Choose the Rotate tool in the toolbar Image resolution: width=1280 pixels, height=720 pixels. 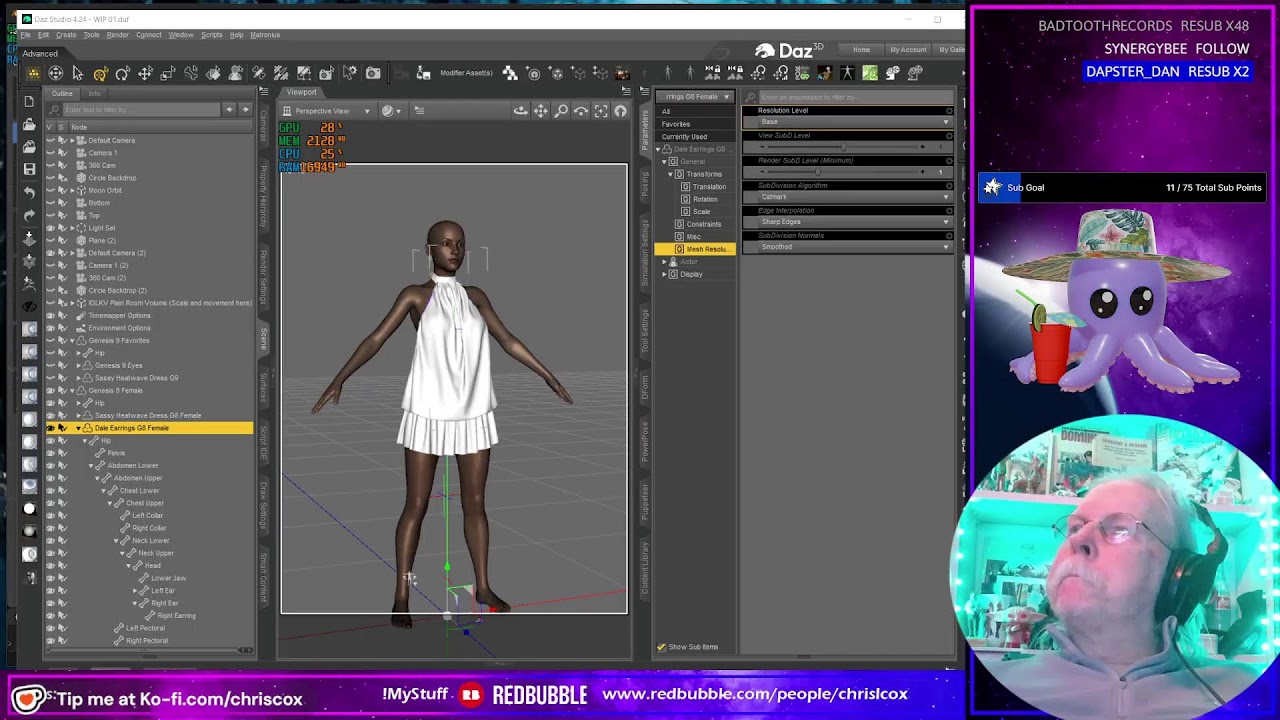tap(122, 73)
